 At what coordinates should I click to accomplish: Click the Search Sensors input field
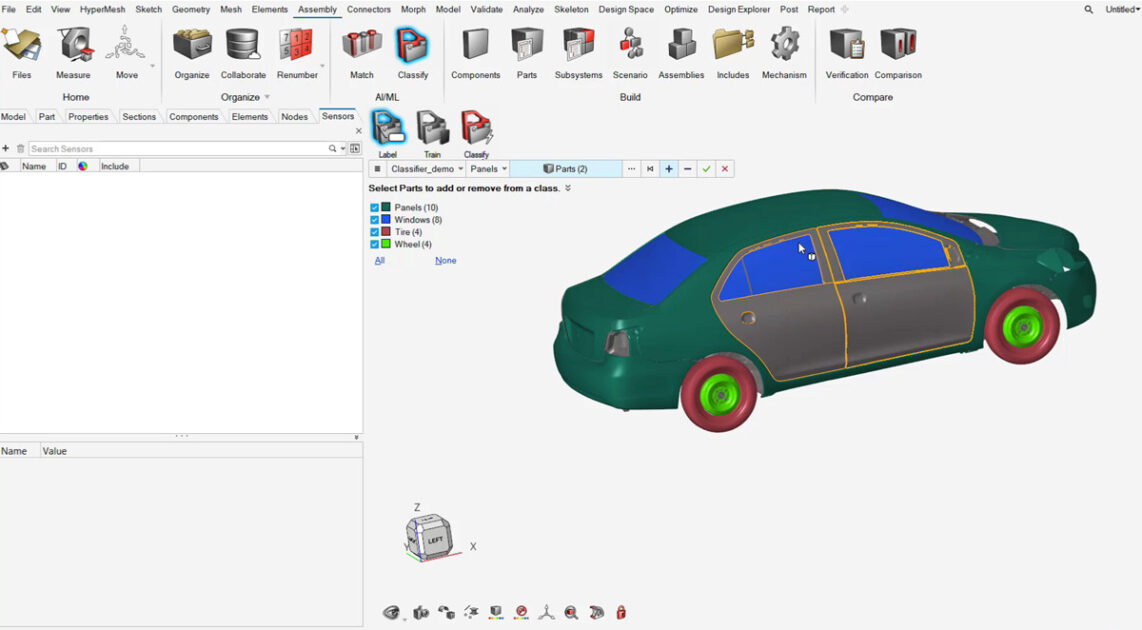180,149
